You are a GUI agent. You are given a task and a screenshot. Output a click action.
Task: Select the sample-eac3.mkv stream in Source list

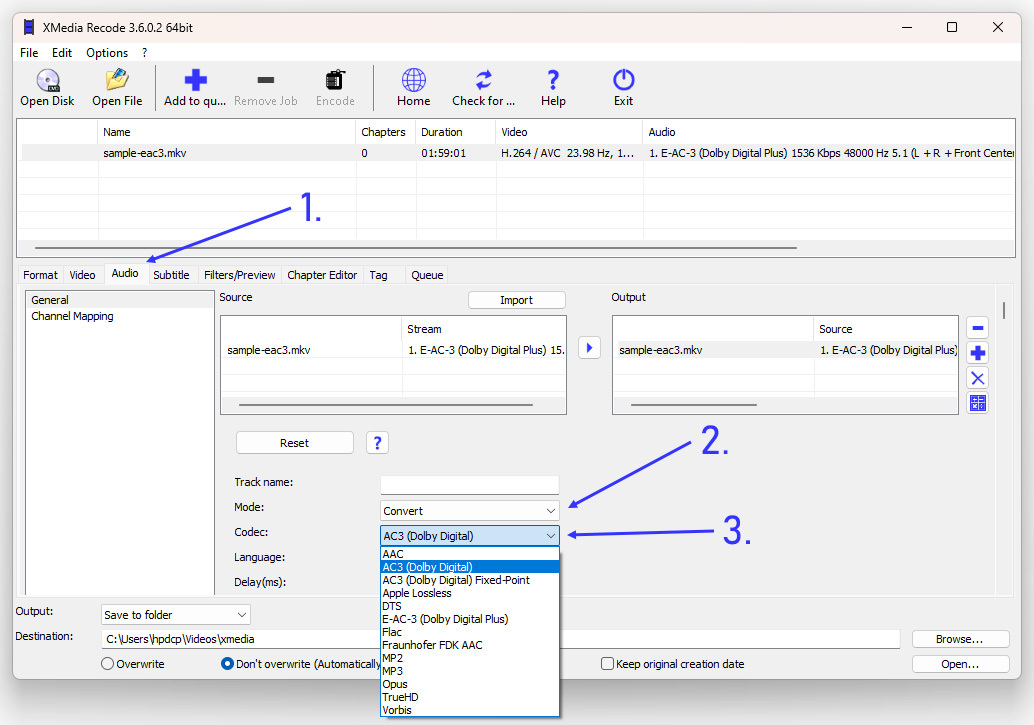(x=393, y=350)
